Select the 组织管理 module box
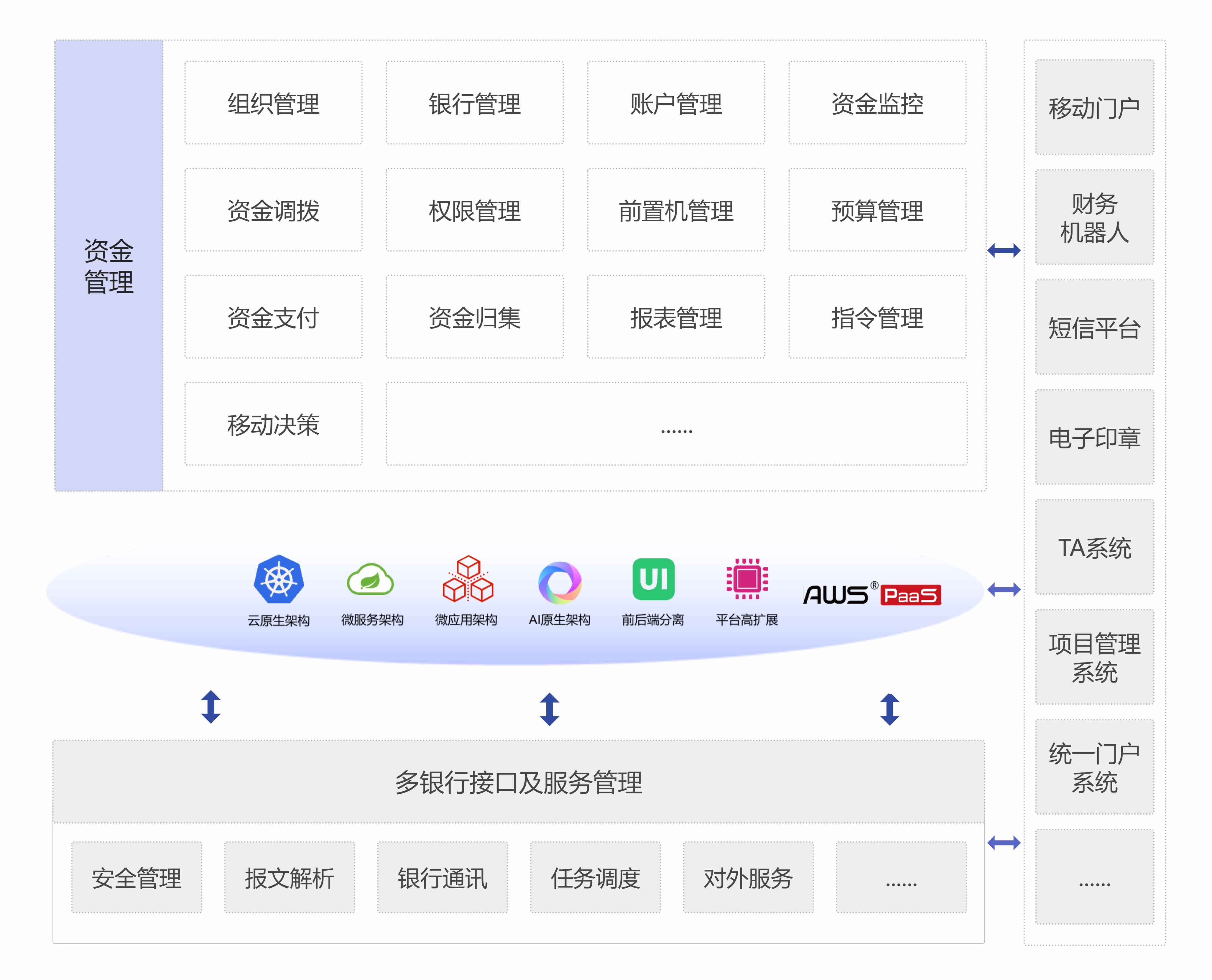Screen dimensions: 1212x980 pyautogui.click(x=273, y=103)
